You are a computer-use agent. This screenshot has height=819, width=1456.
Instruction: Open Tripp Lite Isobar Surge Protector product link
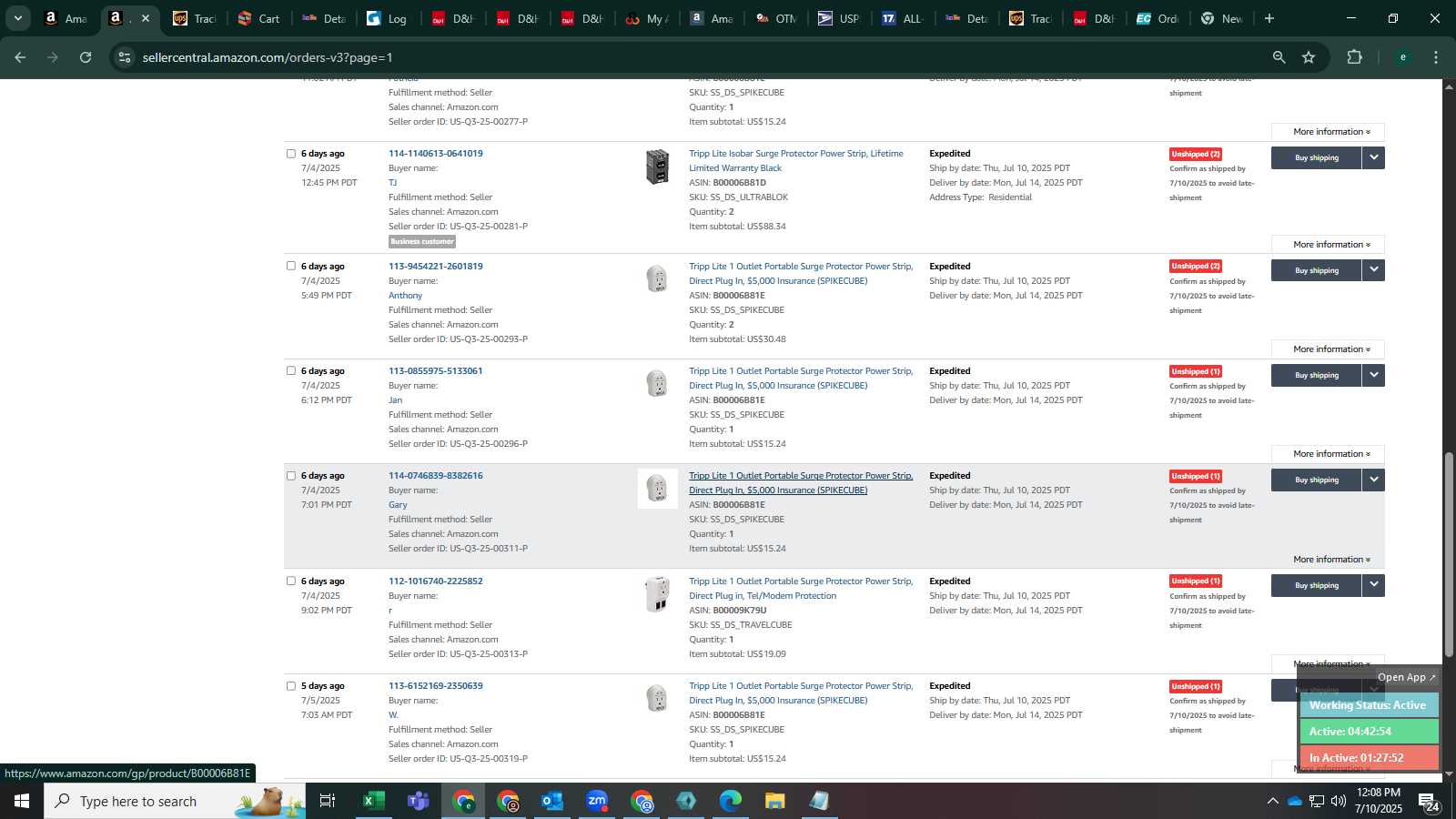coord(796,161)
